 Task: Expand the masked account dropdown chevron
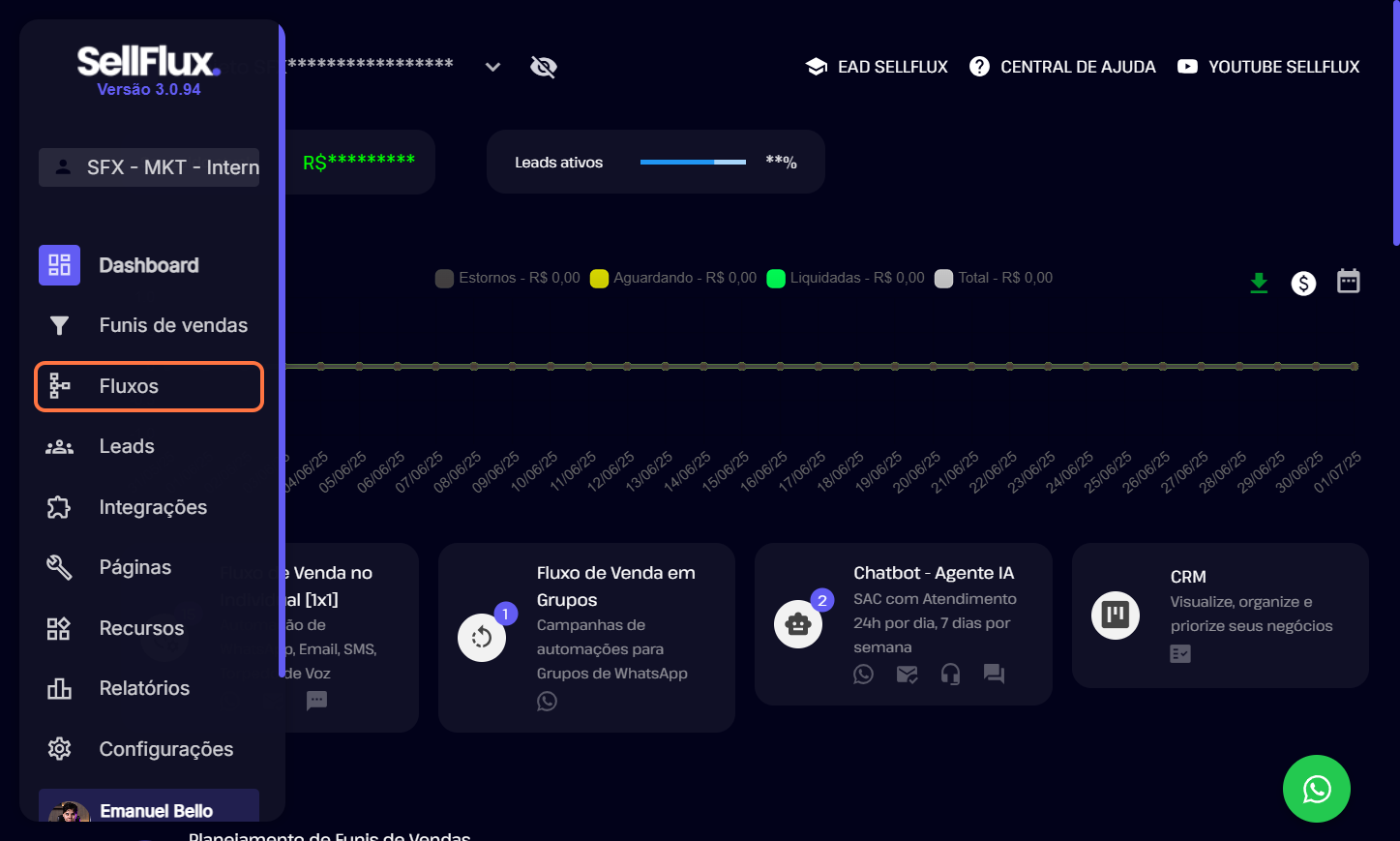(x=492, y=67)
